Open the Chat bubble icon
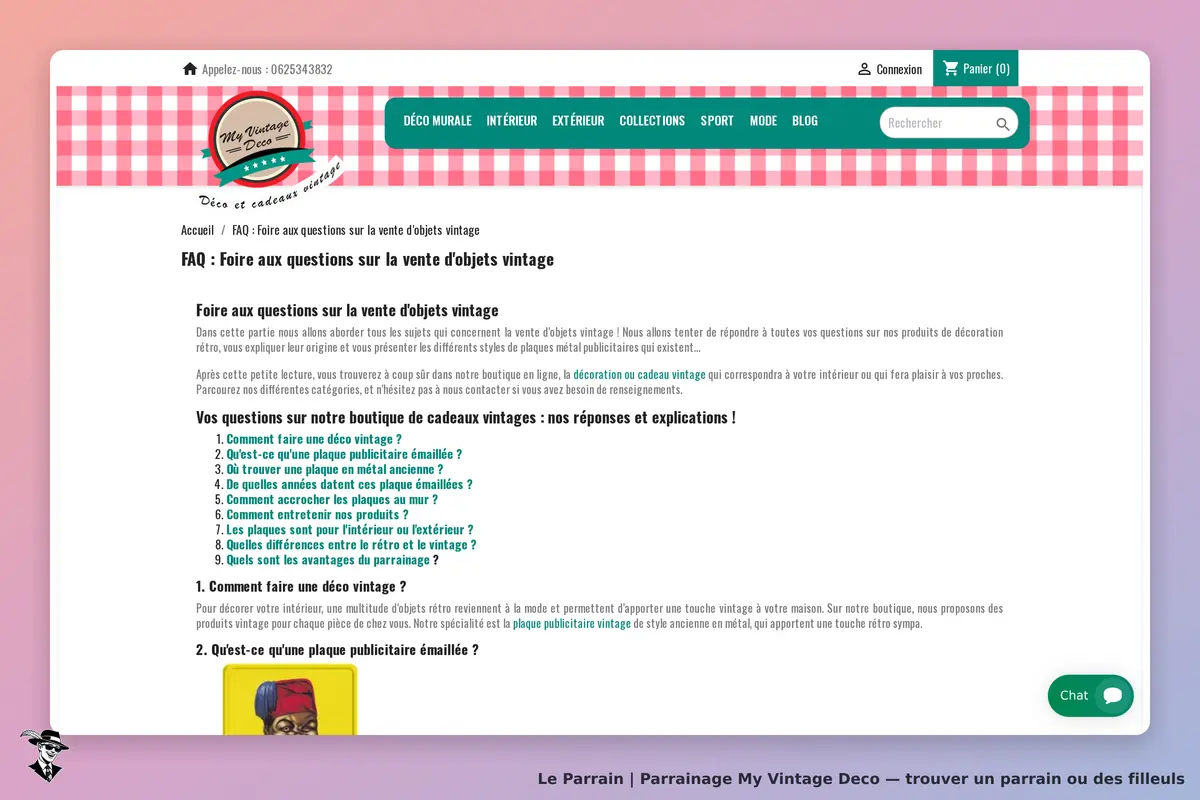Screen dimensions: 1200x800 pyautogui.click(x=1113, y=696)
